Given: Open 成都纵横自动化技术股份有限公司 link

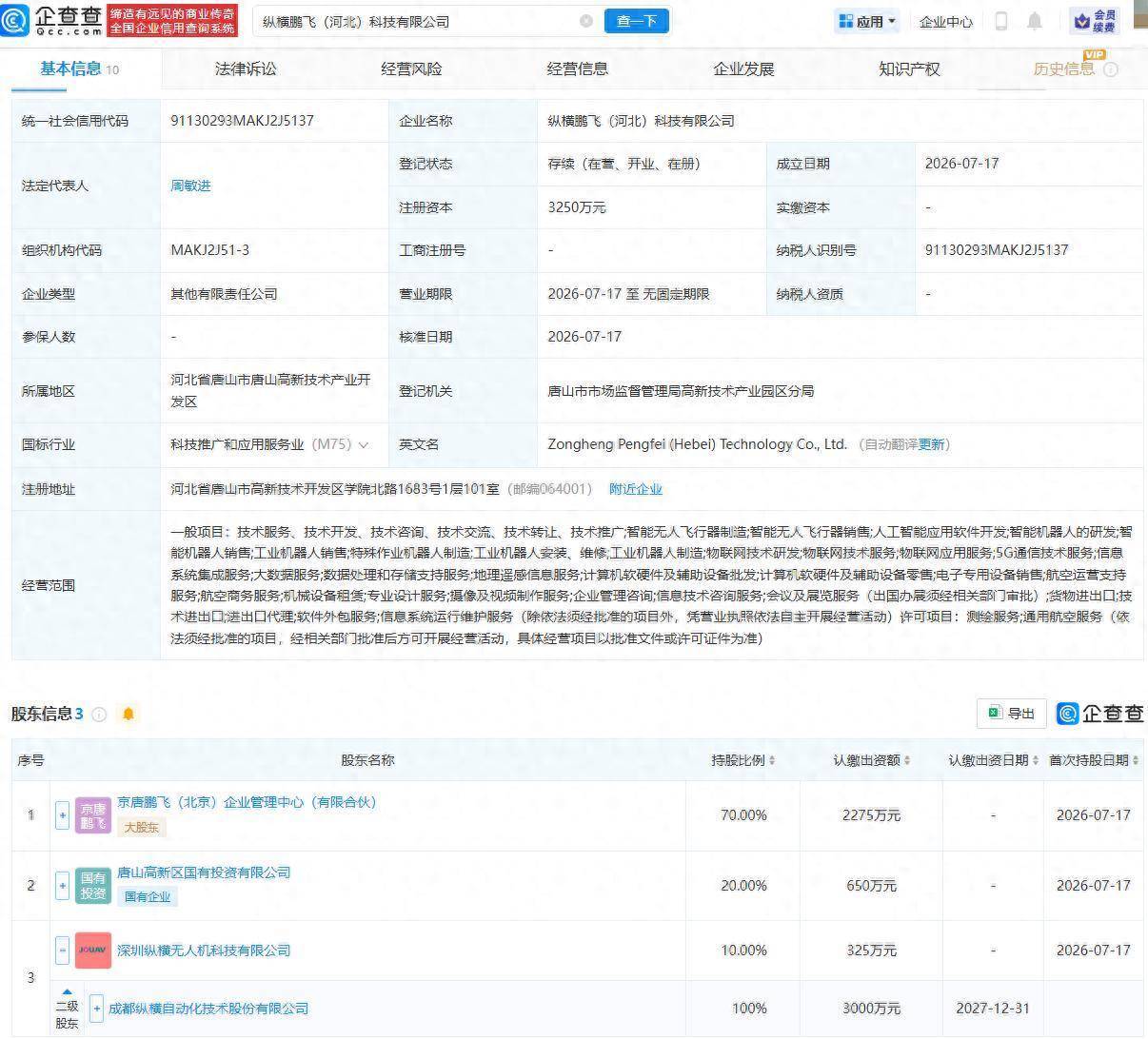Looking at the screenshot, I should 208,1009.
